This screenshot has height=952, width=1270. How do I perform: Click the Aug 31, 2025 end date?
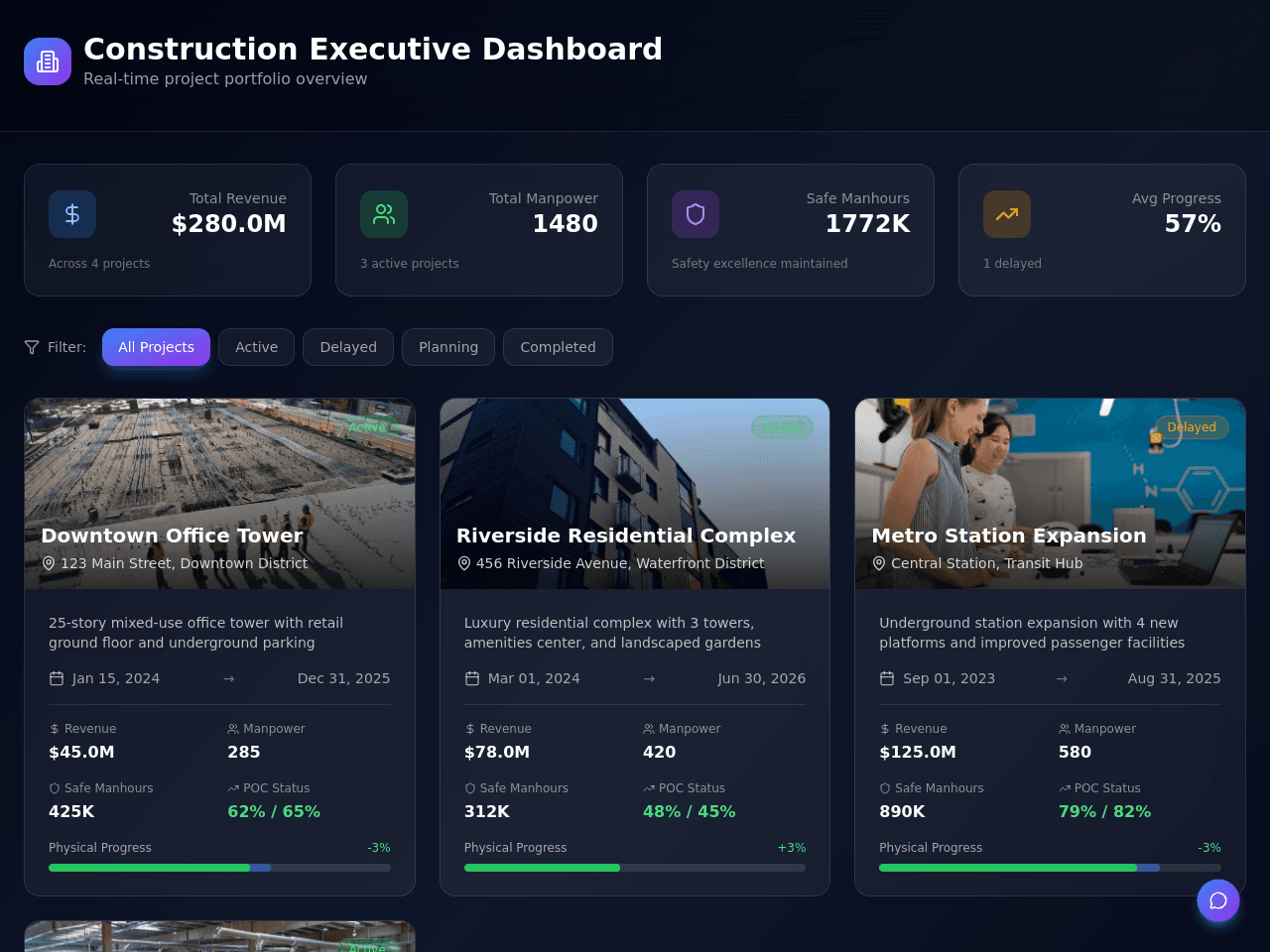1174,678
